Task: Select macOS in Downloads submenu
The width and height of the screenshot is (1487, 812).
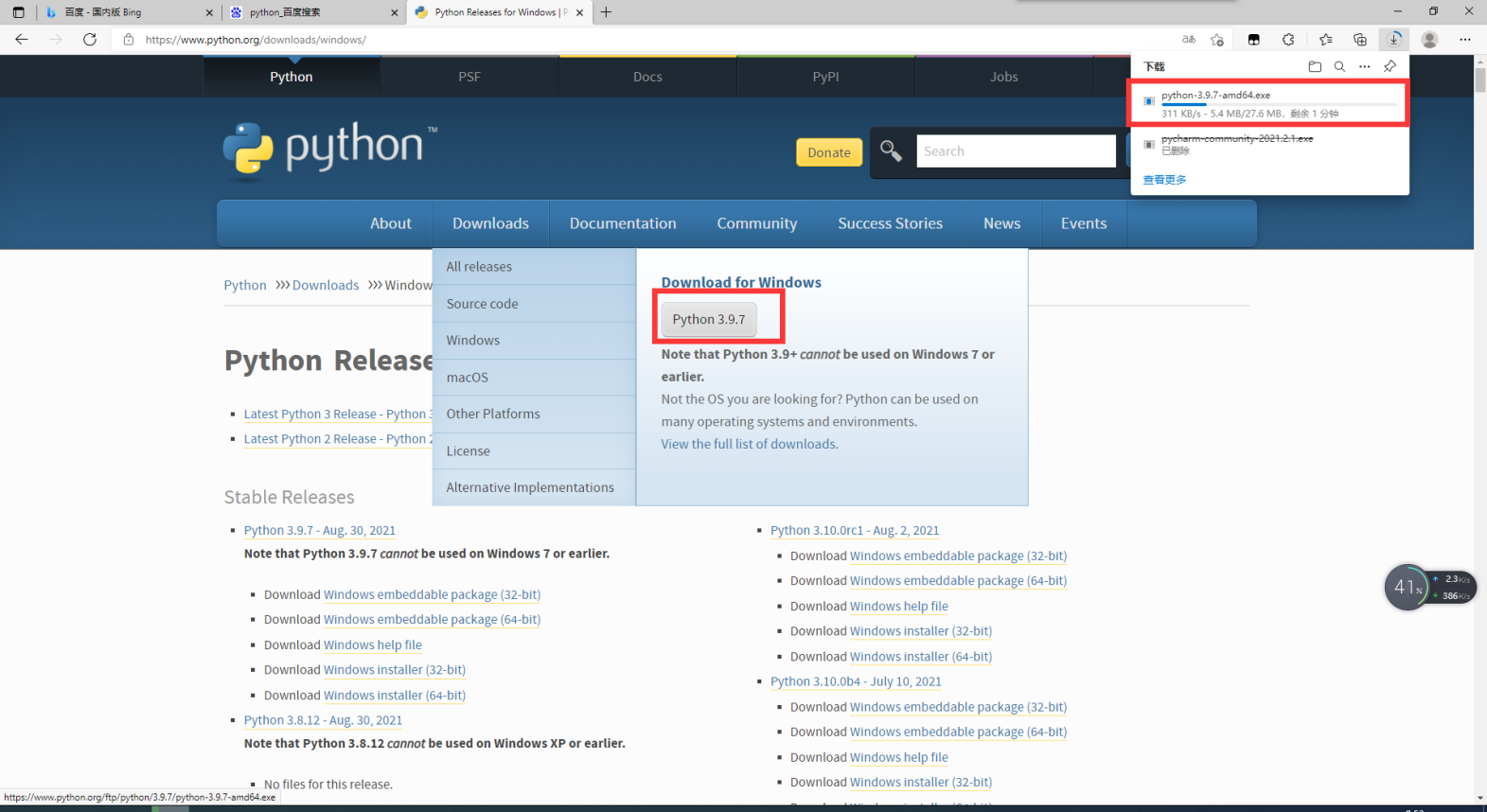Action: 534,378
